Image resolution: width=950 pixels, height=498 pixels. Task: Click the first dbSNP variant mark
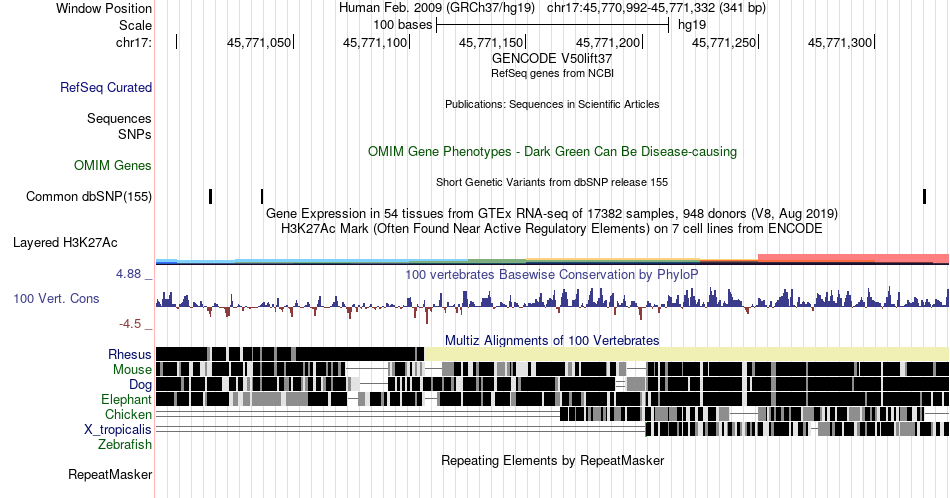pyautogui.click(x=211, y=196)
